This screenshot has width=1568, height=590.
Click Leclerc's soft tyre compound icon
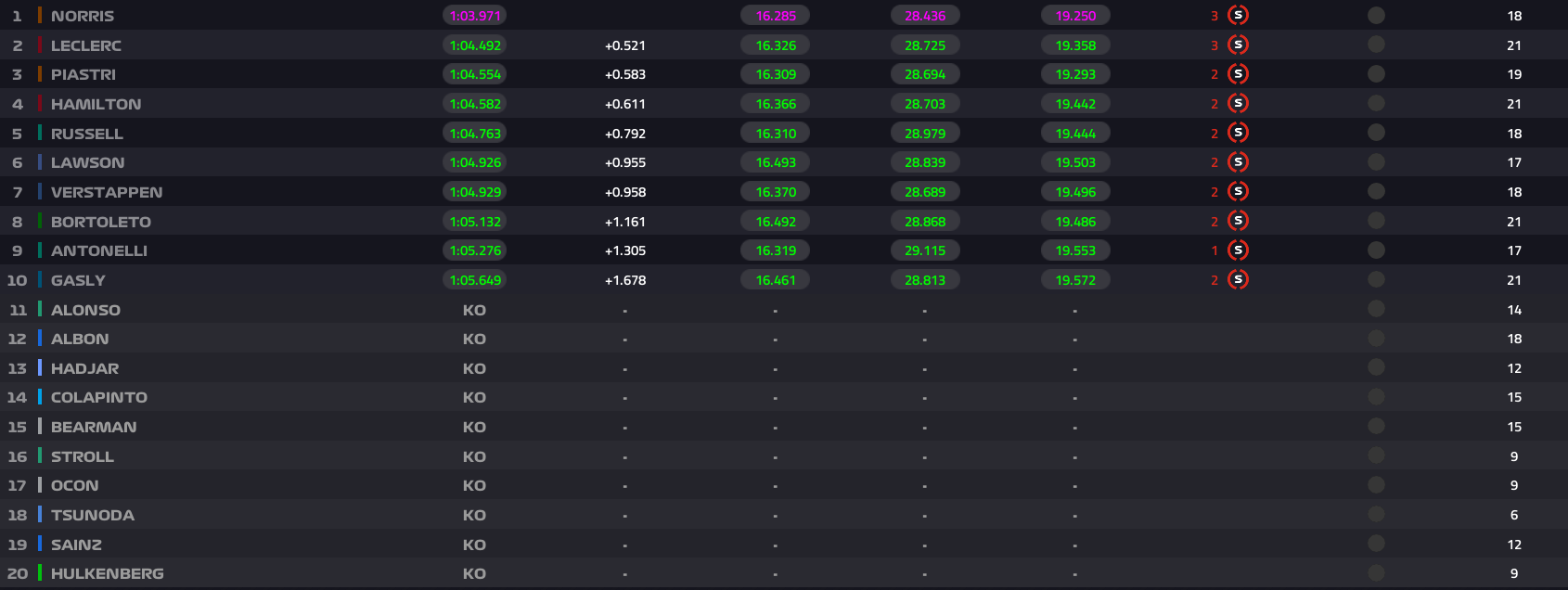(1238, 45)
